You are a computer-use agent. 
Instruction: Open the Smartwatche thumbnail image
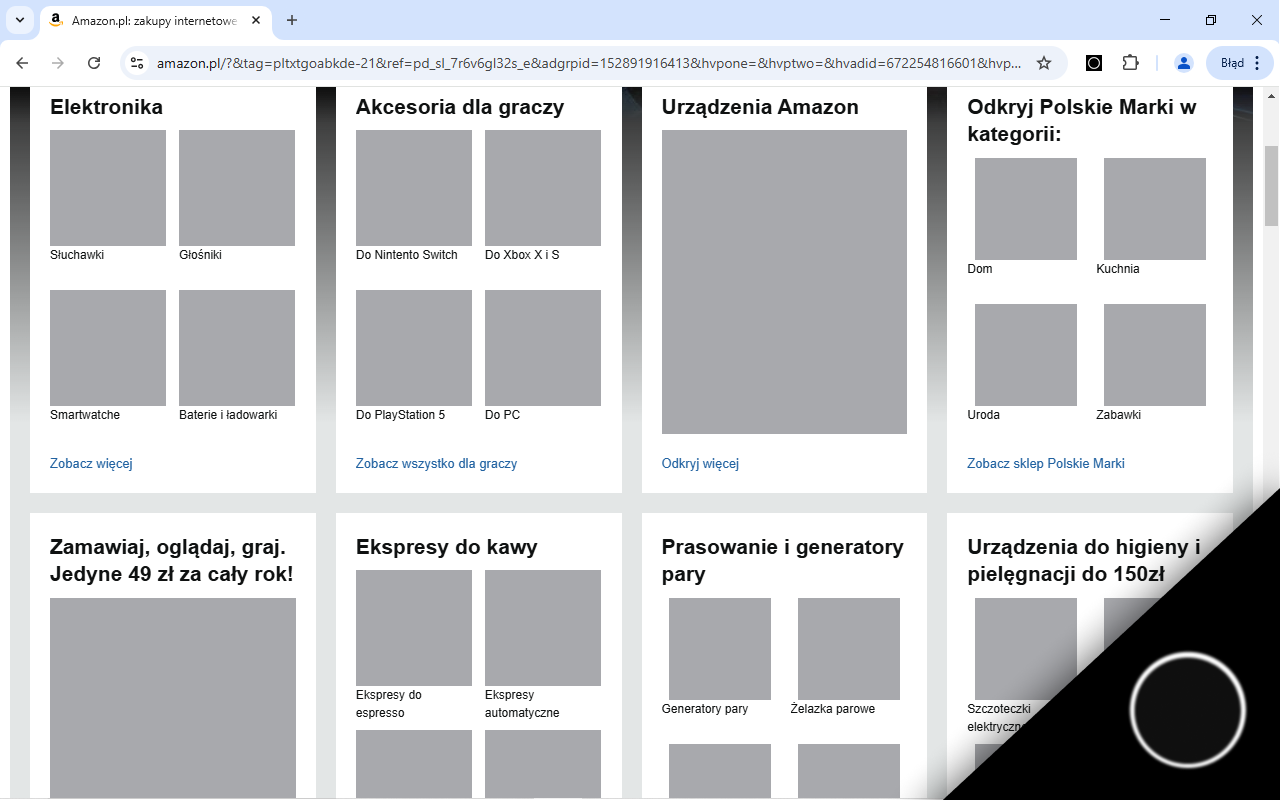point(108,348)
